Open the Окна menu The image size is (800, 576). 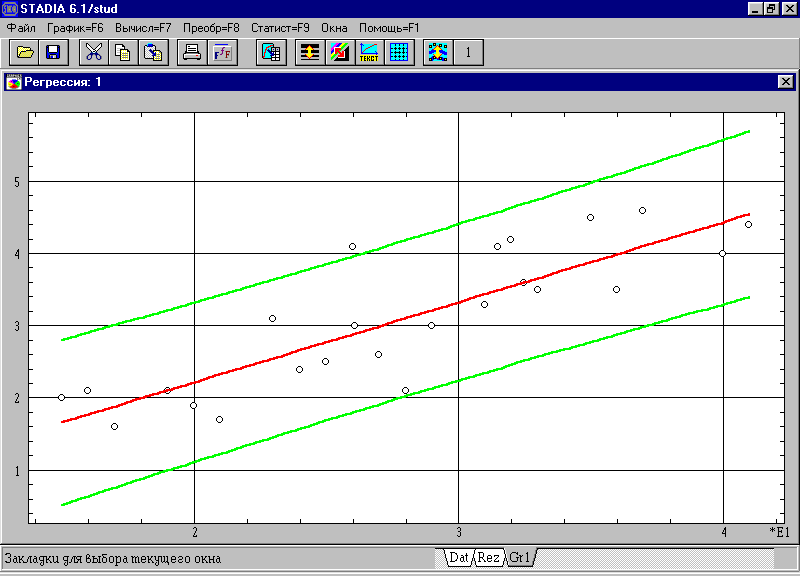pyautogui.click(x=334, y=28)
